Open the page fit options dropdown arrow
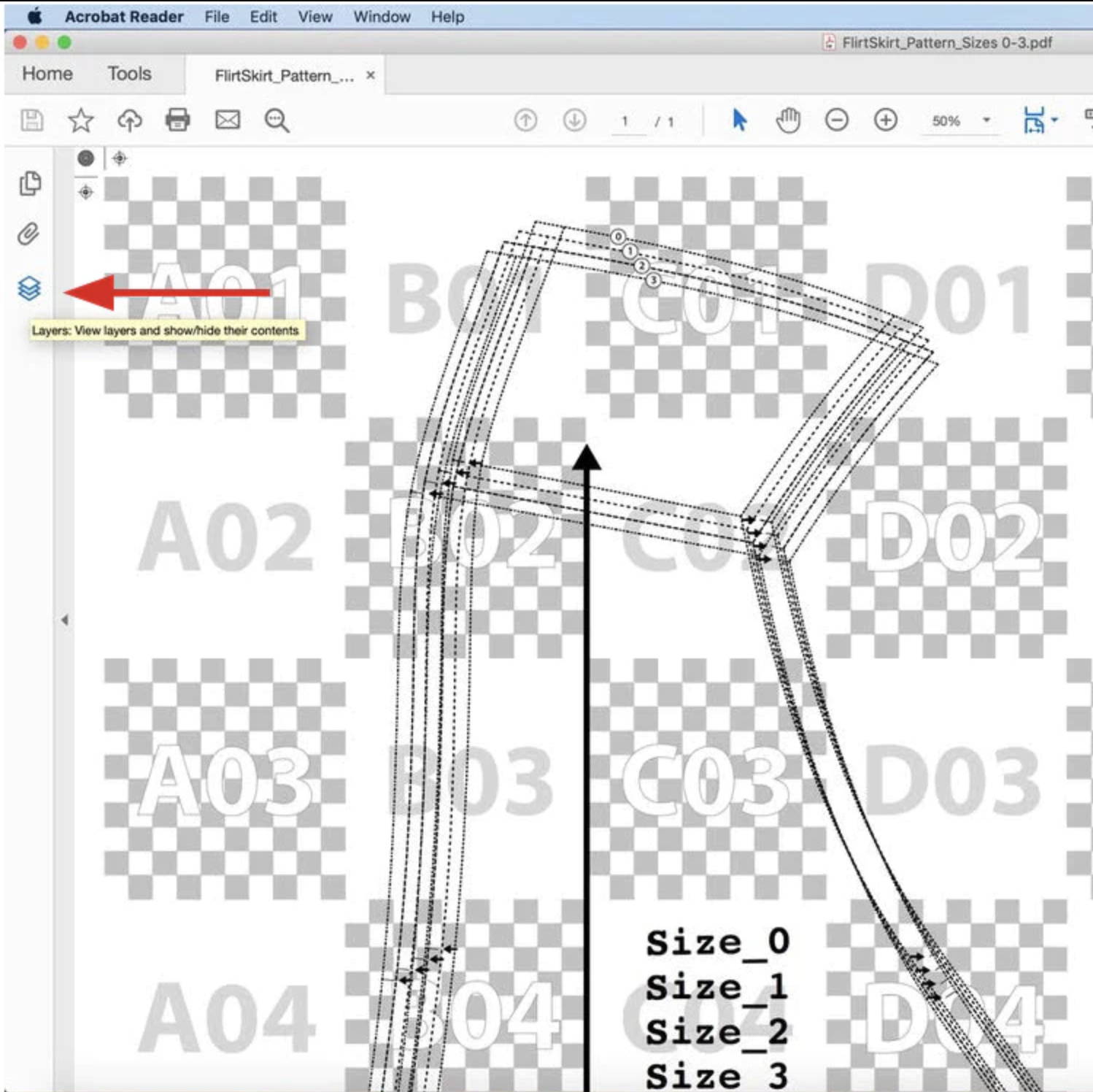 pyautogui.click(x=1054, y=120)
